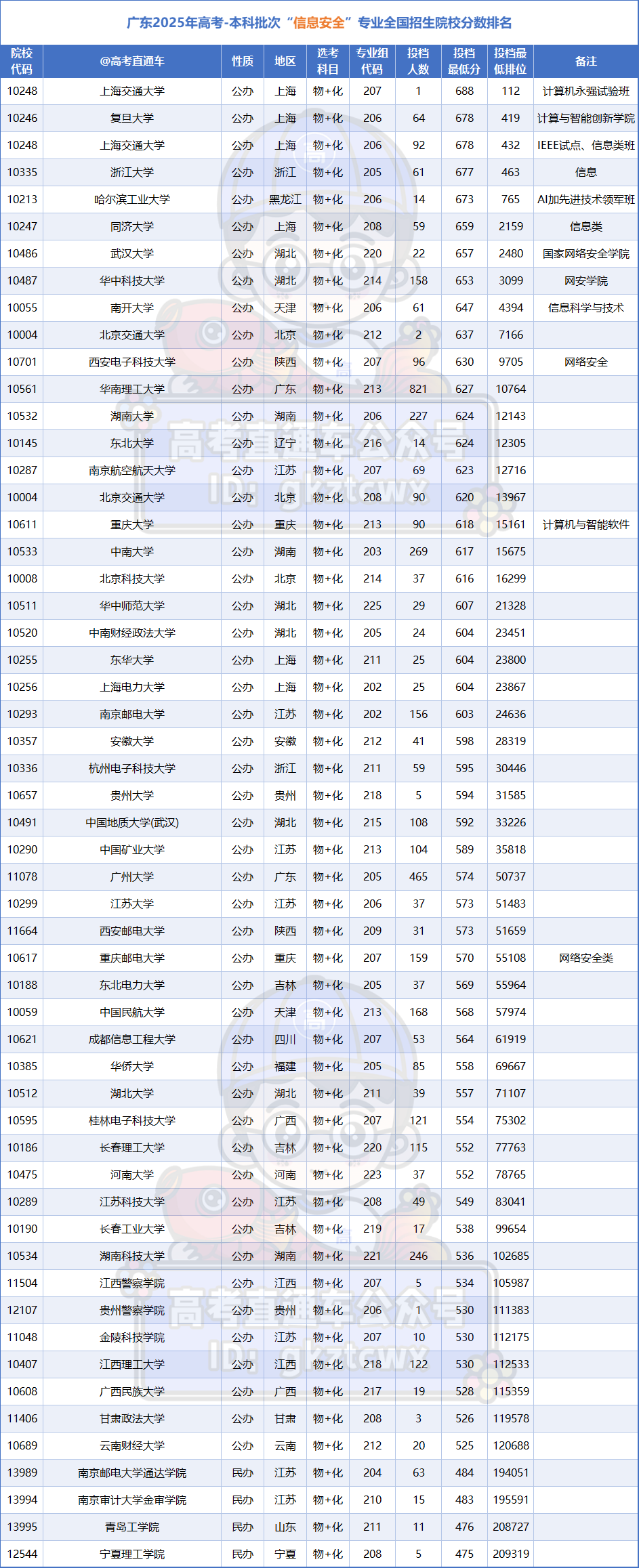Select the 复旦大学 school name cell
The image size is (639, 1568).
[x=132, y=118]
